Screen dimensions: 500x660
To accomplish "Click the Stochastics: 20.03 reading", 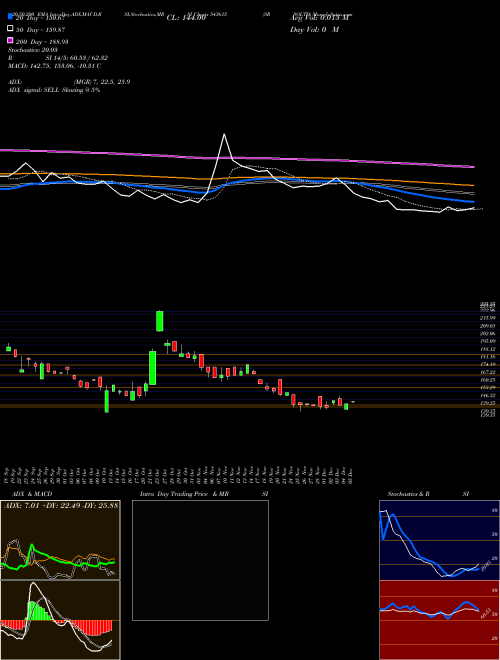I will pos(32,50).
